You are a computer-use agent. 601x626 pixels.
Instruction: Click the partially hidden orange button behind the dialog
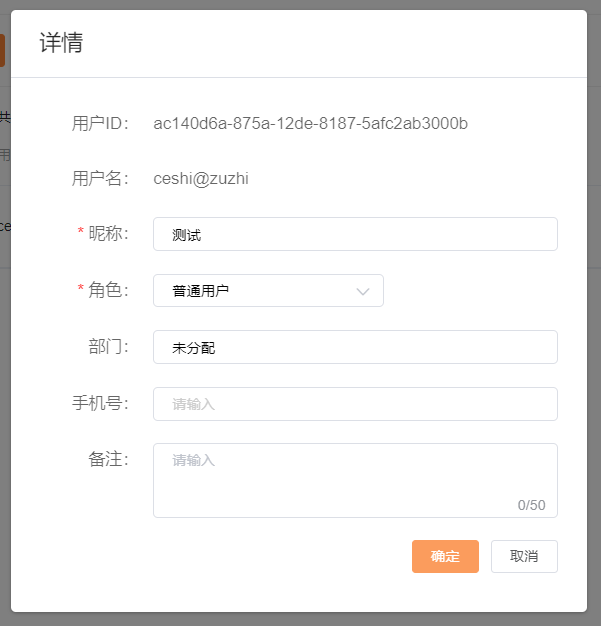3,50
